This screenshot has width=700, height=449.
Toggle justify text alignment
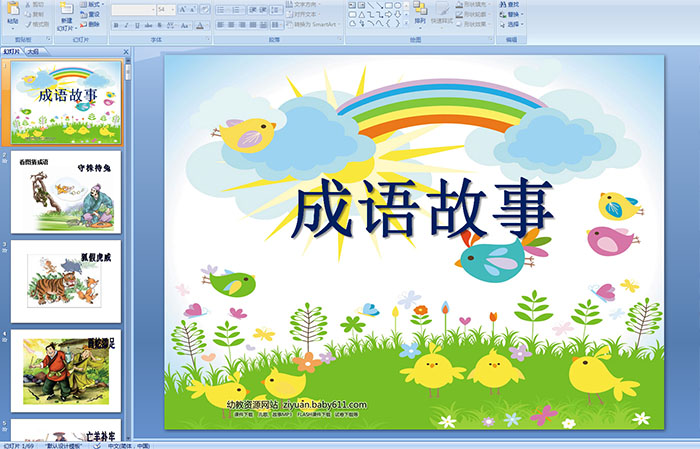253,25
